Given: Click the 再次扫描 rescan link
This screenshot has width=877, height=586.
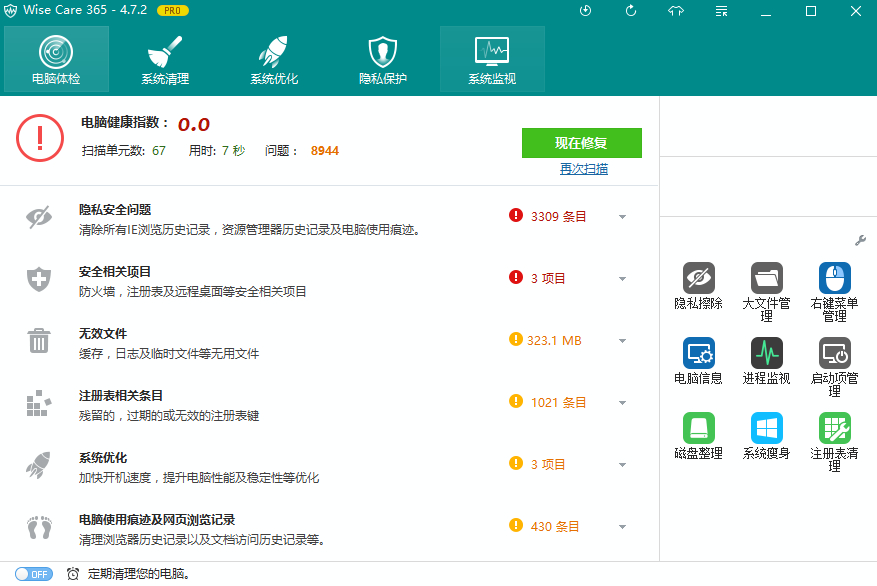Looking at the screenshot, I should click(x=583, y=169).
